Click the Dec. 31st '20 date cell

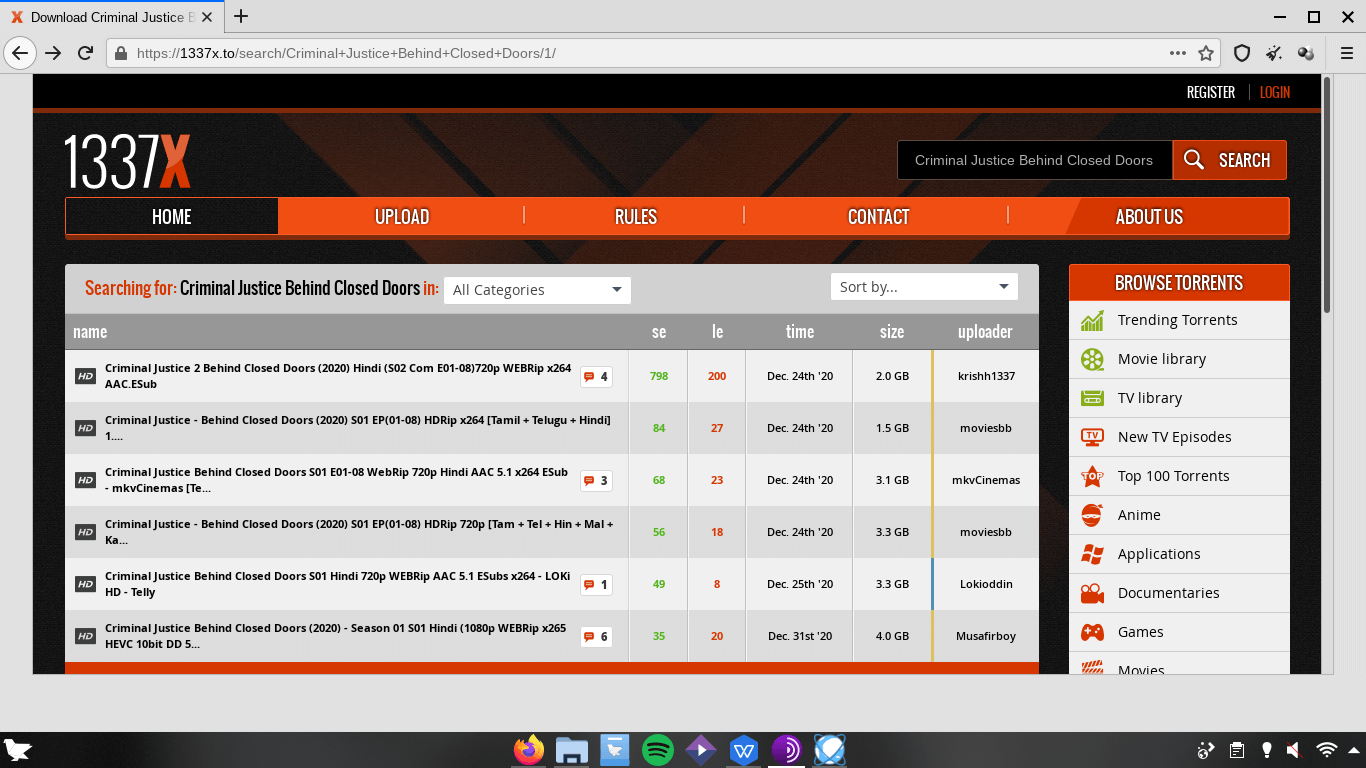tap(800, 636)
